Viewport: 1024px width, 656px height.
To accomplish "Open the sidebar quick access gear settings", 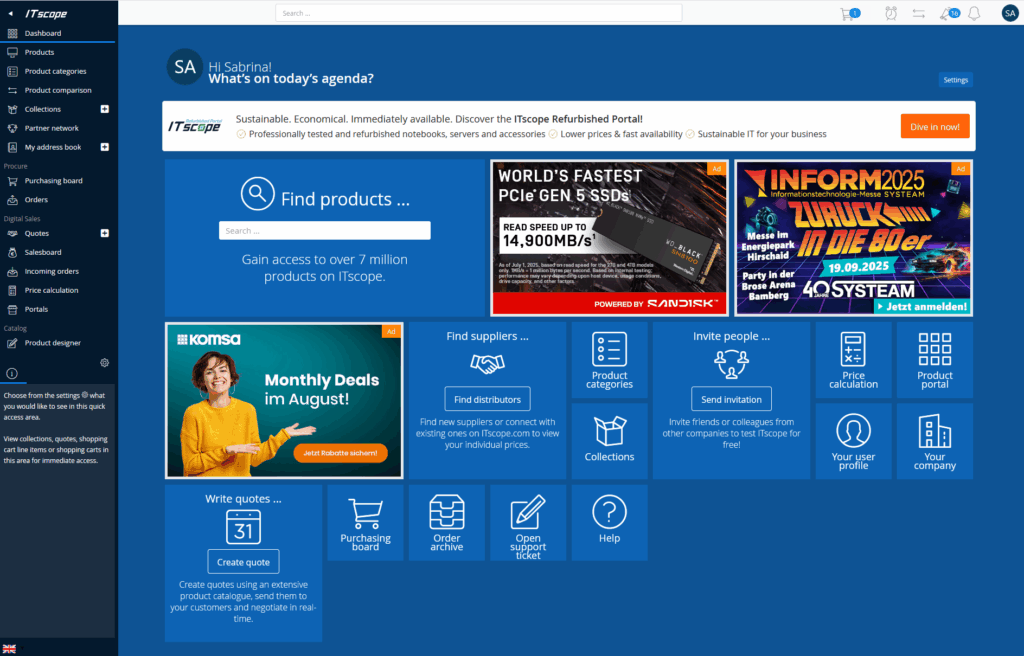I will pos(105,362).
